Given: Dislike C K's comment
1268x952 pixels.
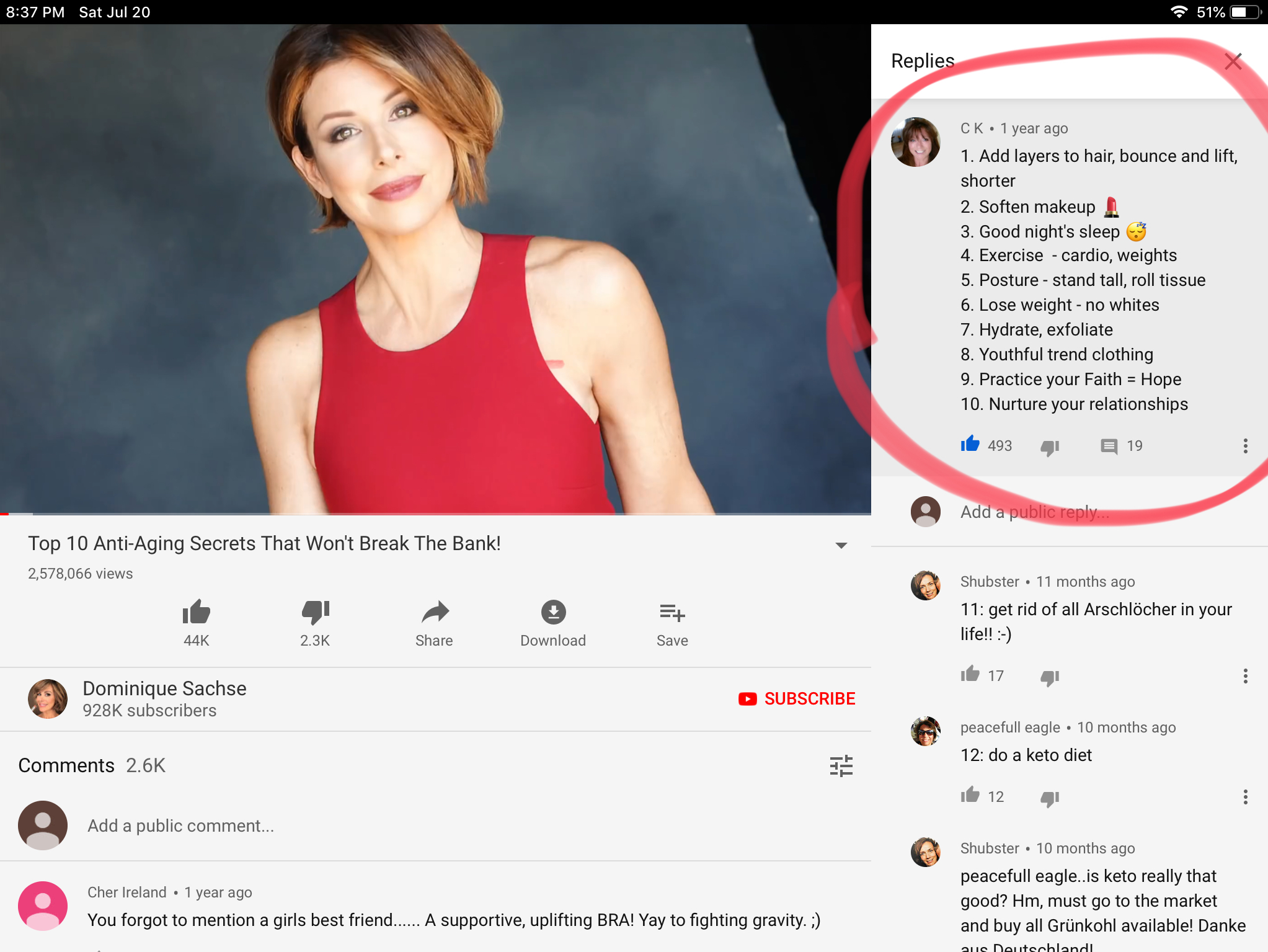Looking at the screenshot, I should pos(1050,447).
